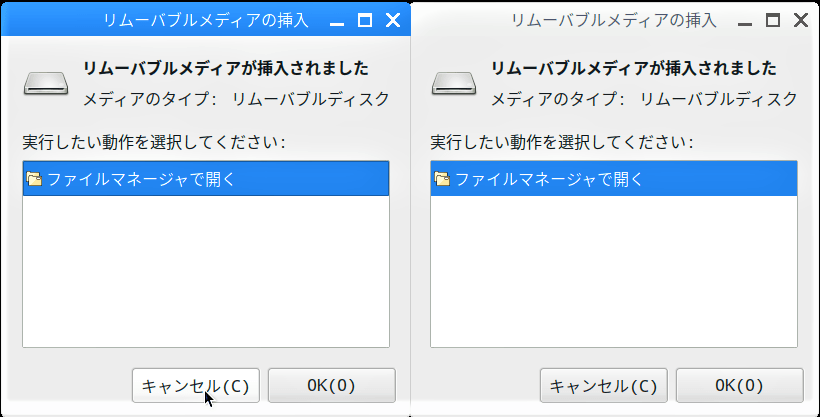Select ファイルマネージャで開く in the active dialog list
This screenshot has width=820, height=417.
[206, 179]
